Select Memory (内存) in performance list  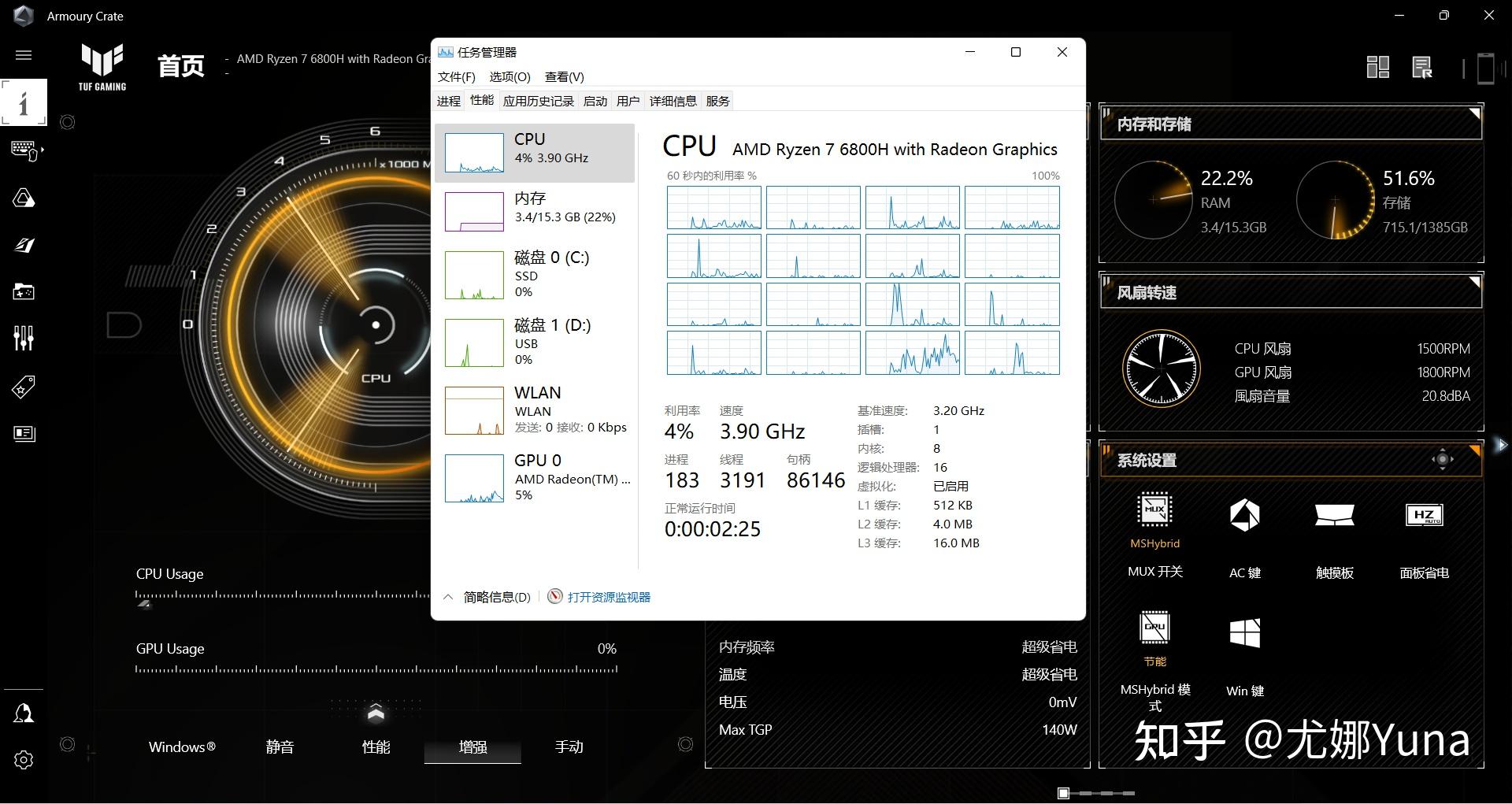coord(535,211)
